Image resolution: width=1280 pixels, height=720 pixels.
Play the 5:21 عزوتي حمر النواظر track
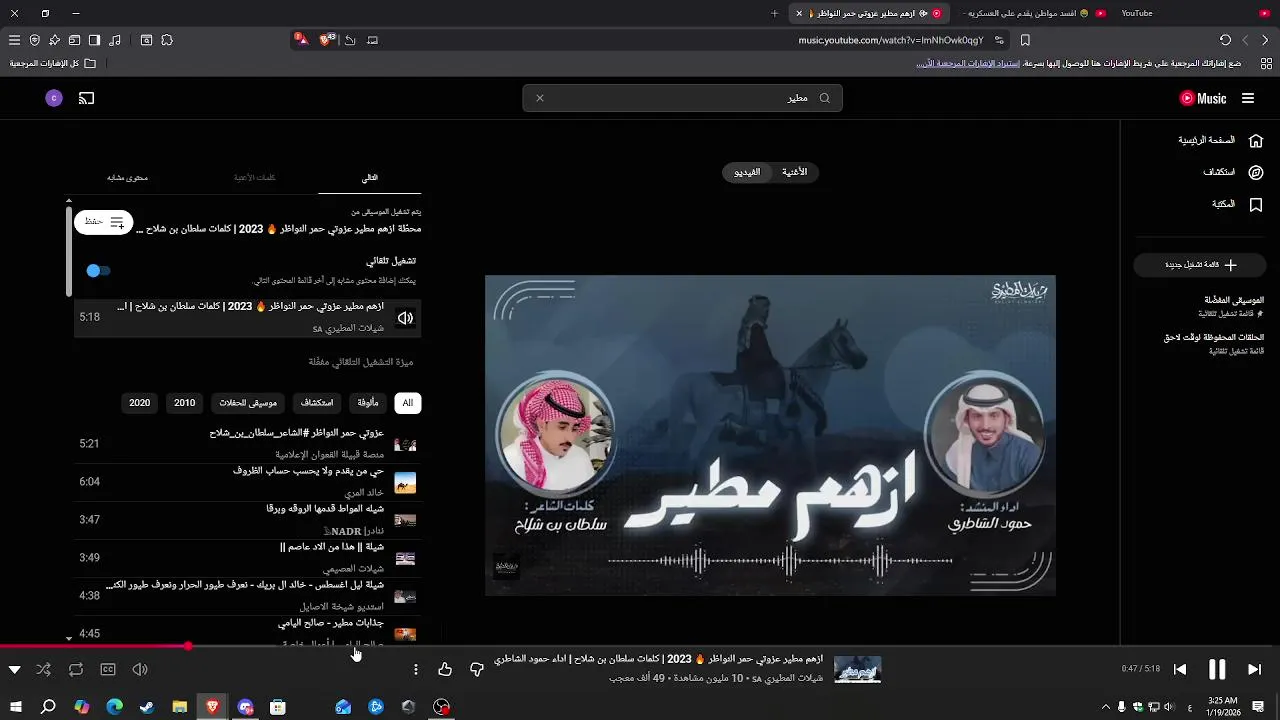coord(248,444)
